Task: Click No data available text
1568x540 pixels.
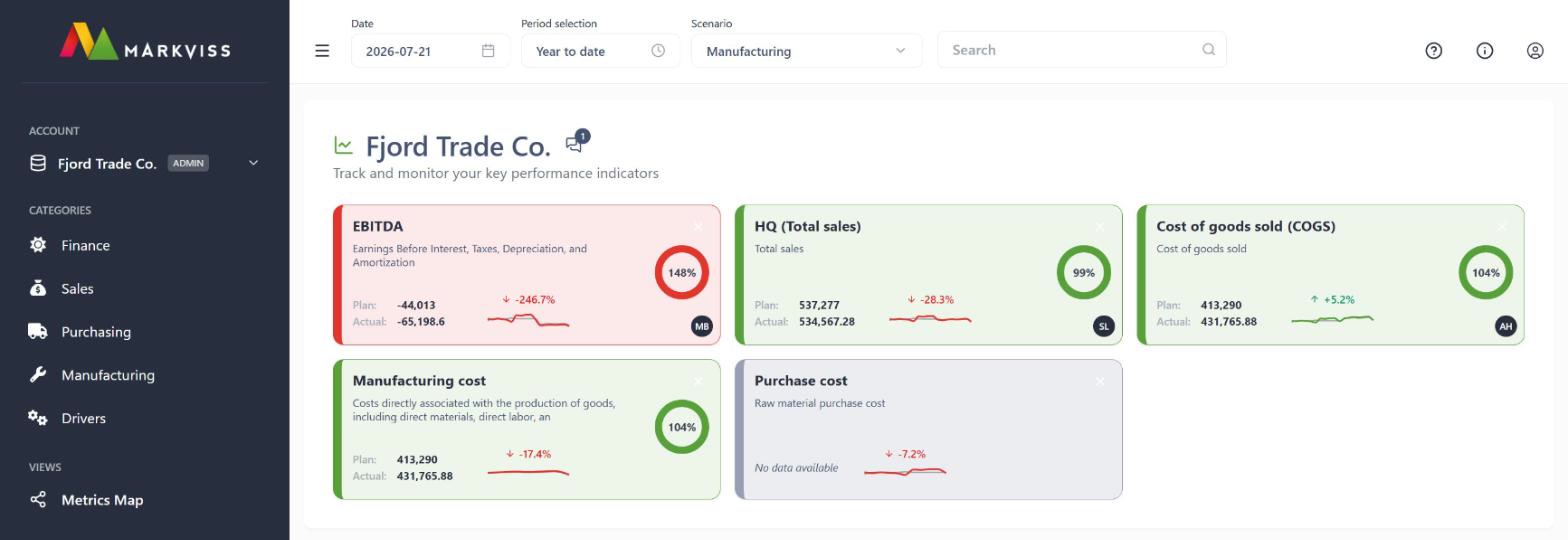Action: (x=796, y=468)
